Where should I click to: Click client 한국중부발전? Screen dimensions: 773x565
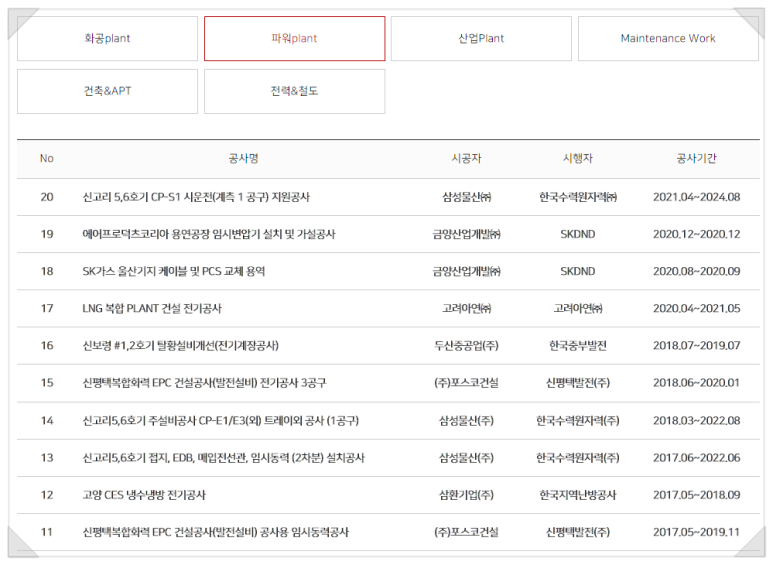point(578,346)
